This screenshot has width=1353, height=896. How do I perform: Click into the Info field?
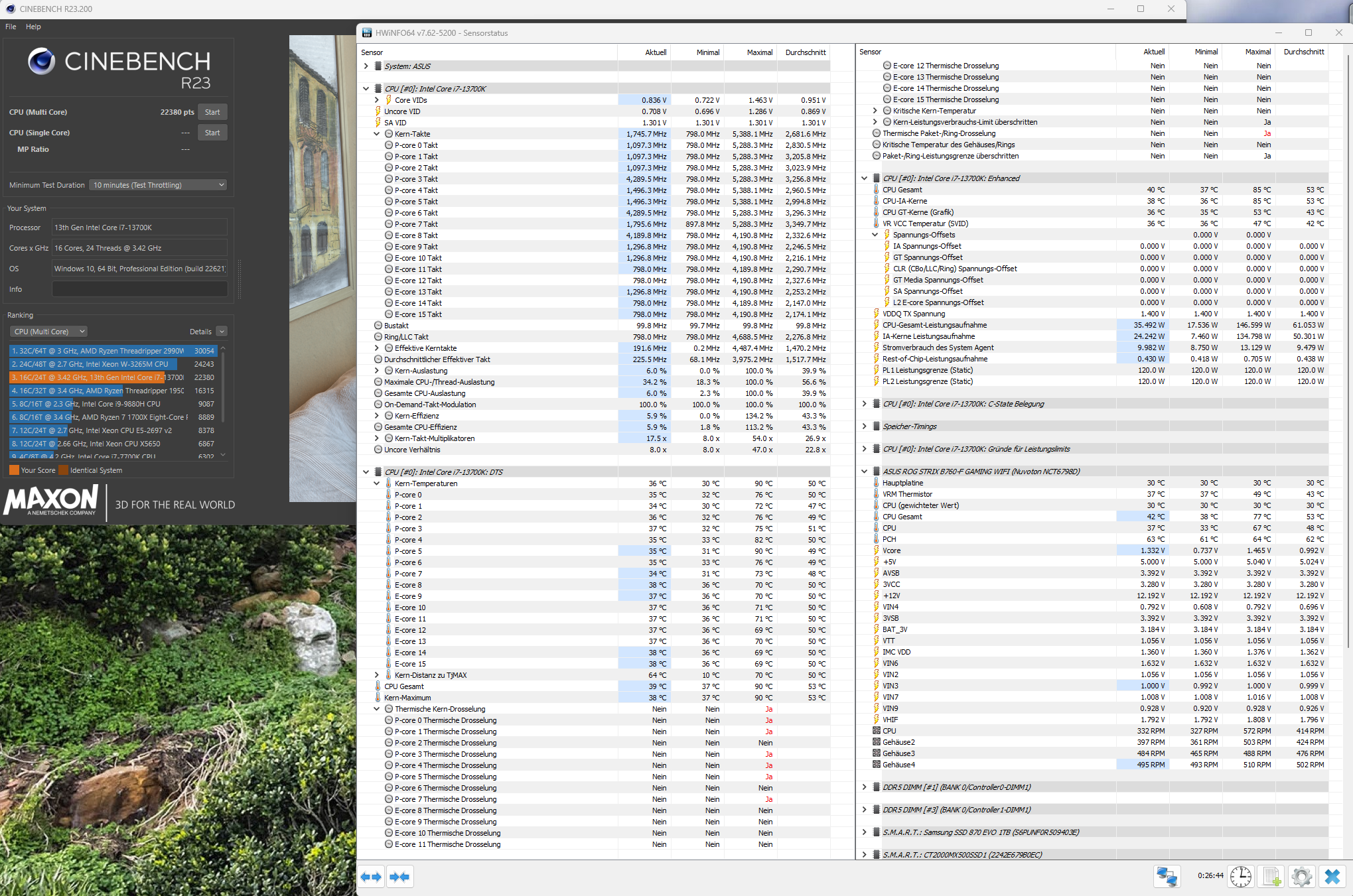(140, 289)
